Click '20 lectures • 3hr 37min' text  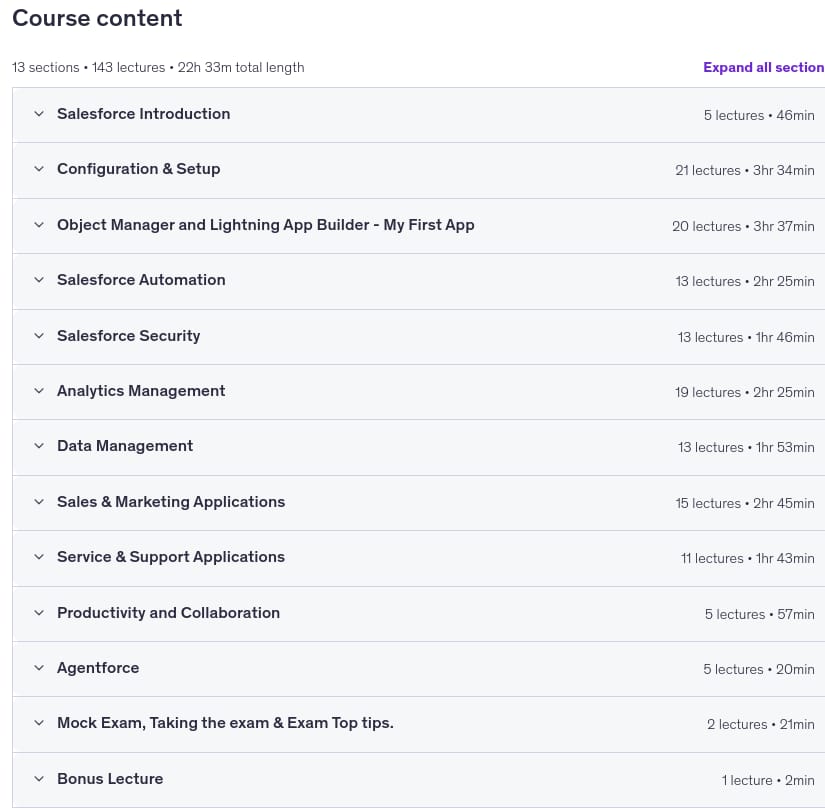pos(743,226)
